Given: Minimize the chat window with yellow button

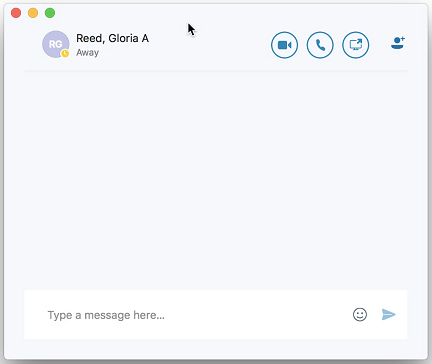Looking at the screenshot, I should coord(33,13).
